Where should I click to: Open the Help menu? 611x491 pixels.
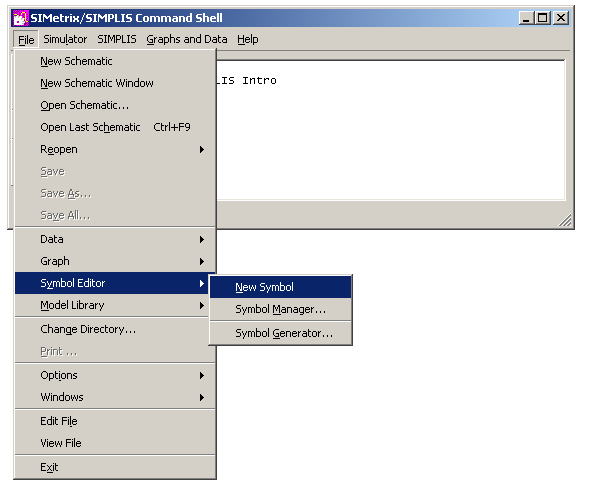point(248,39)
